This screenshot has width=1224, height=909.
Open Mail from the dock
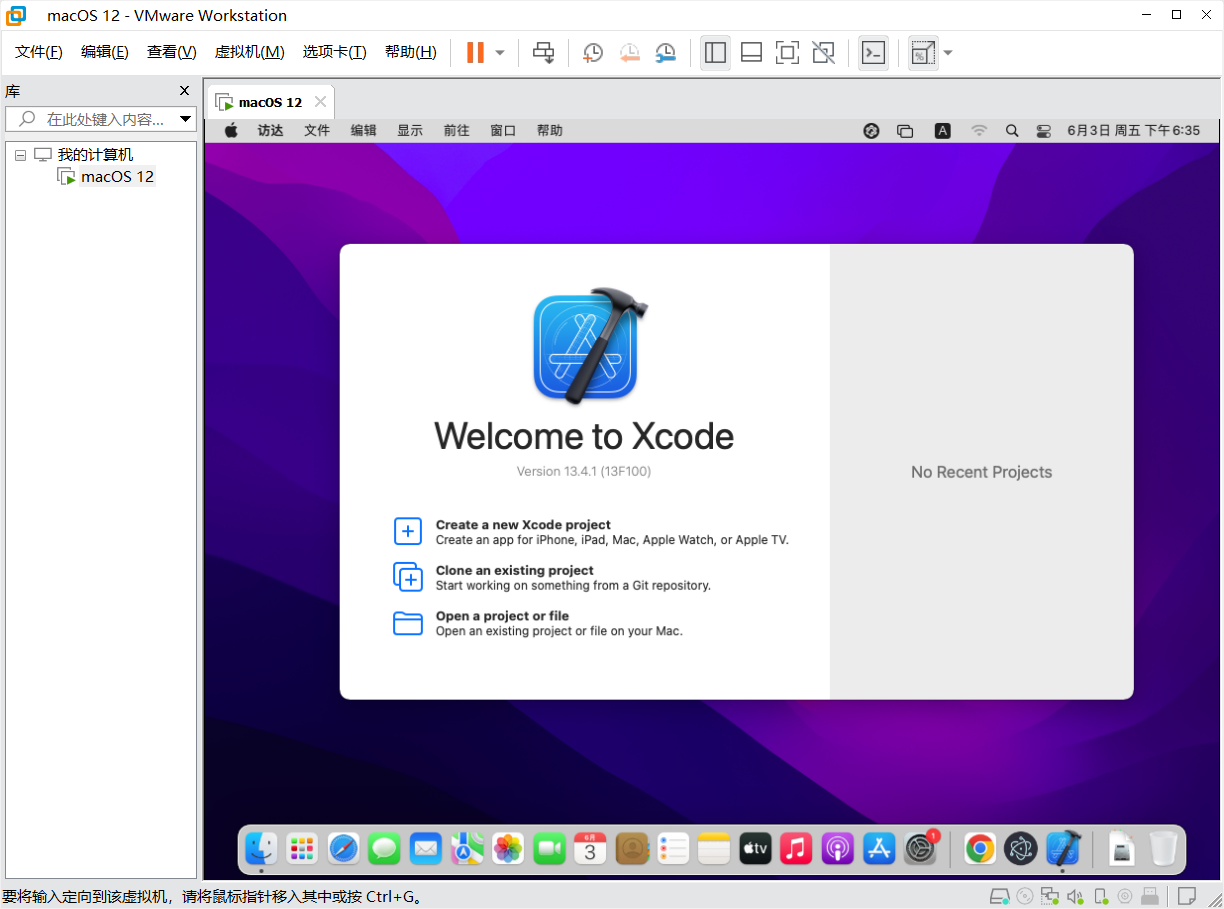426,849
